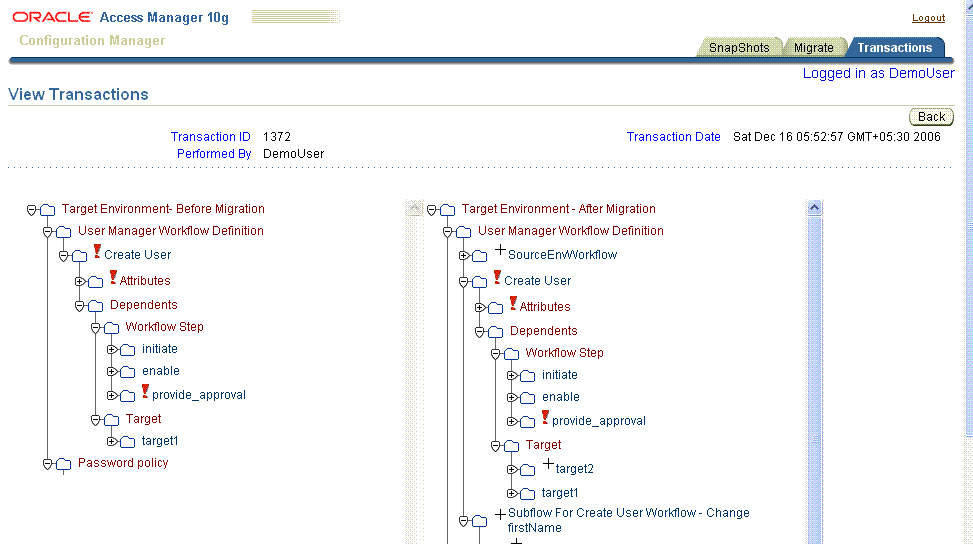Click plus added marker on target2
This screenshot has height=550, width=973.
coord(548,463)
